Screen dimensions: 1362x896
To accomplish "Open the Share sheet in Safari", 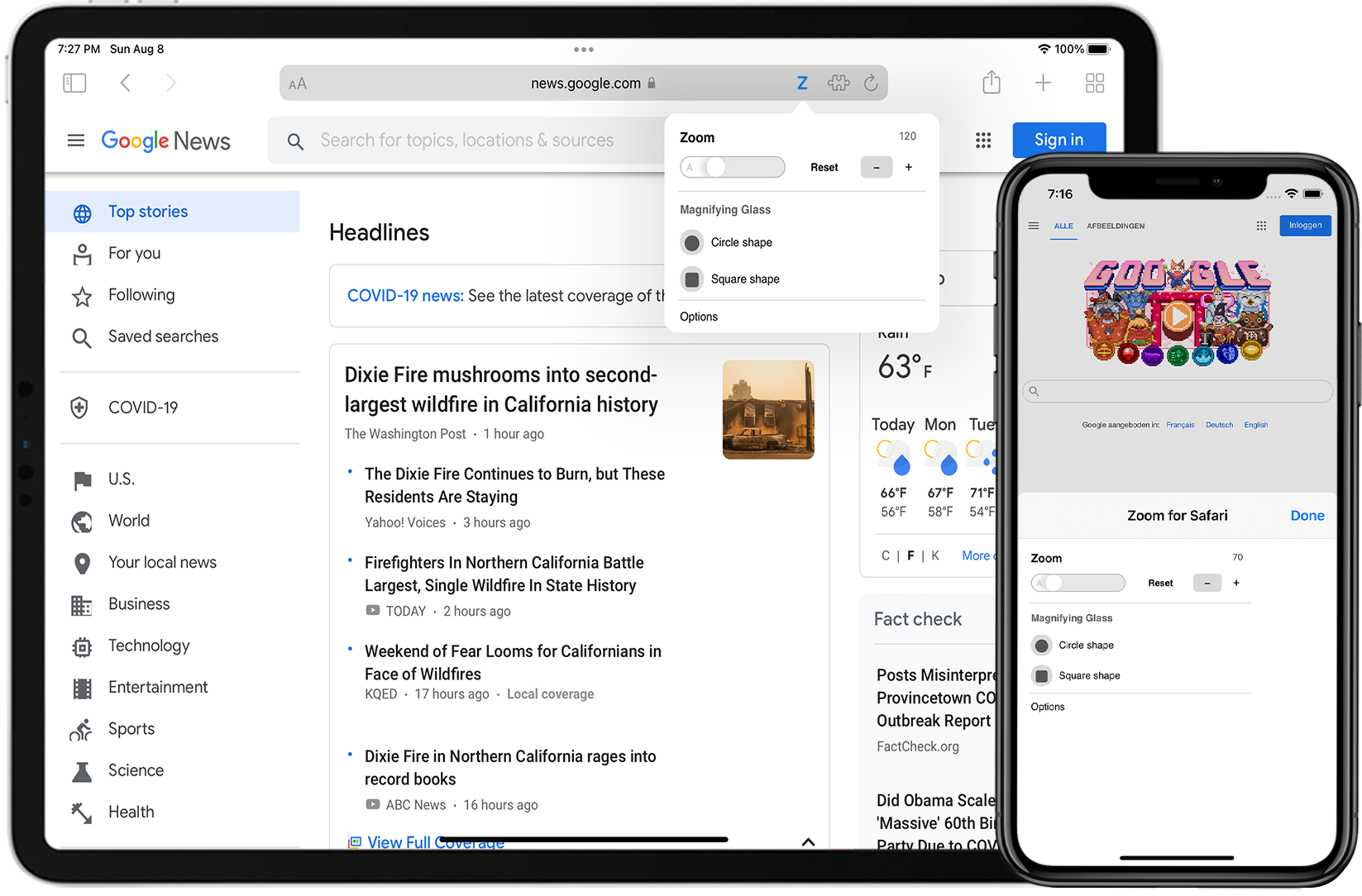I will pos(991,83).
